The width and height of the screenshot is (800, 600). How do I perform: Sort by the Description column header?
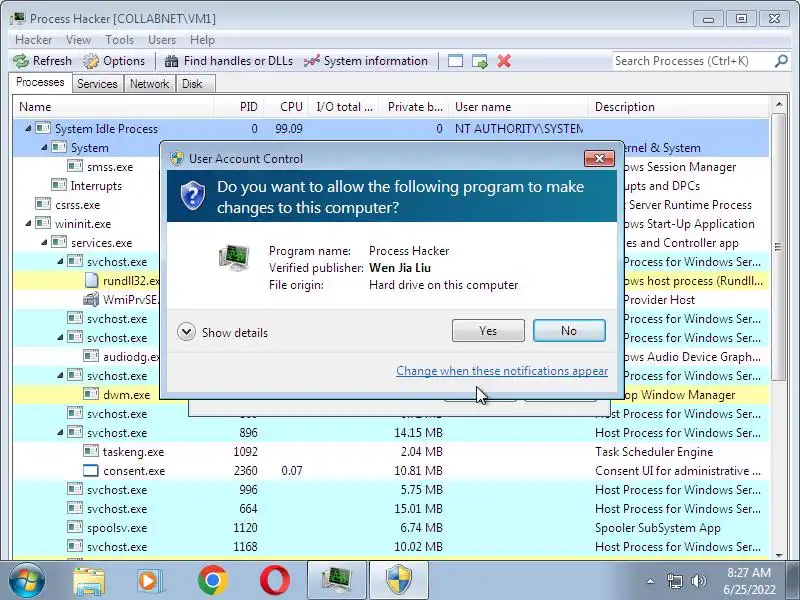(x=679, y=107)
